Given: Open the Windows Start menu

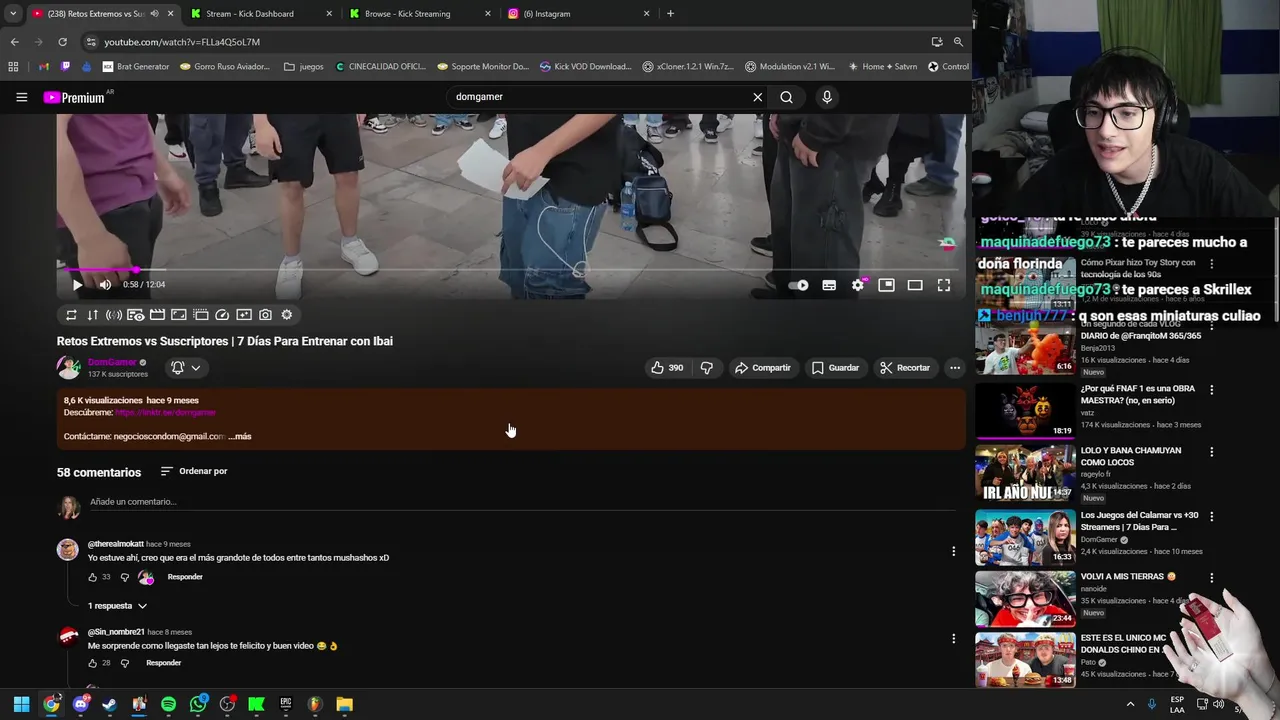Looking at the screenshot, I should pyautogui.click(x=21, y=704).
